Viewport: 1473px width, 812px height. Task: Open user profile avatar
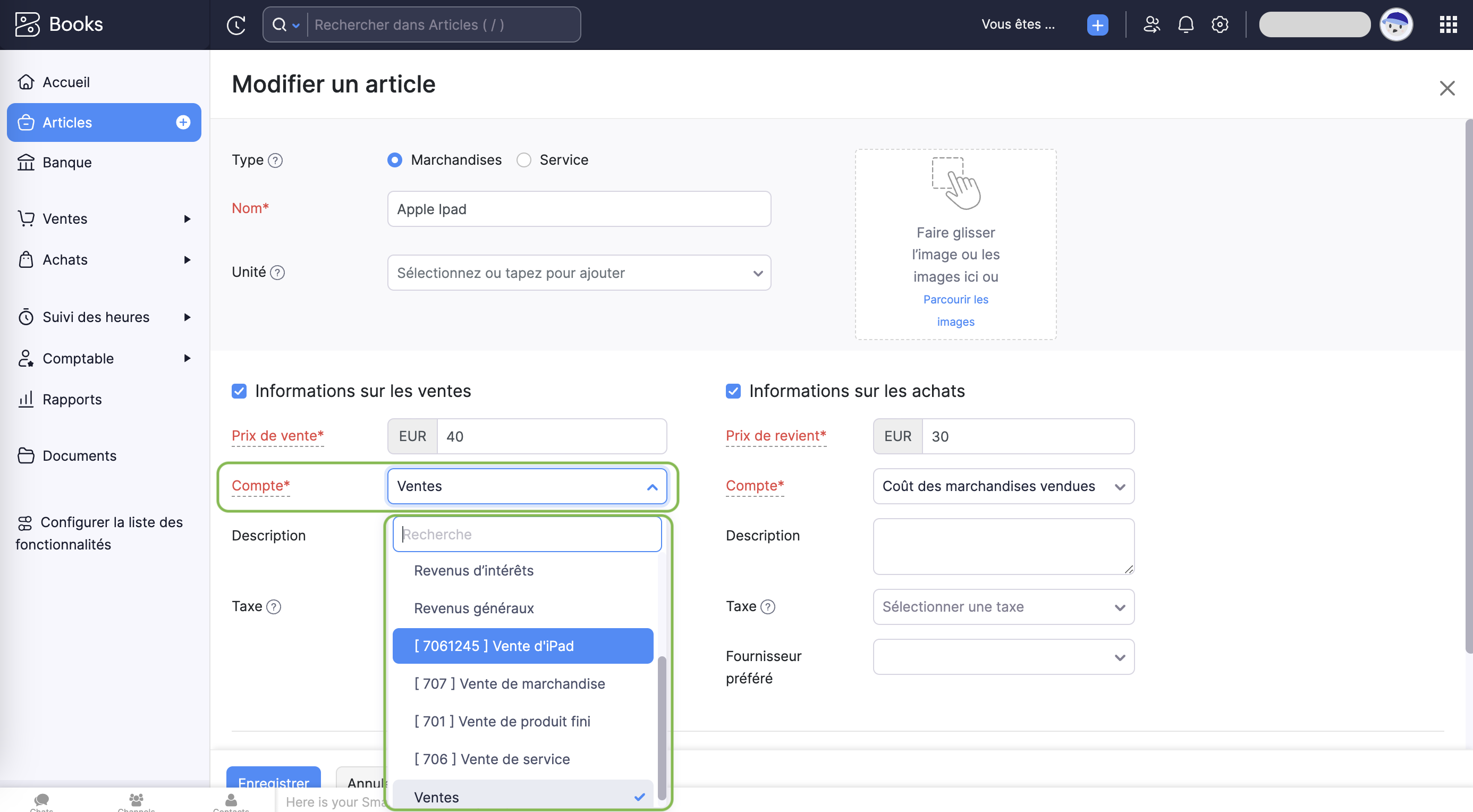1395,24
